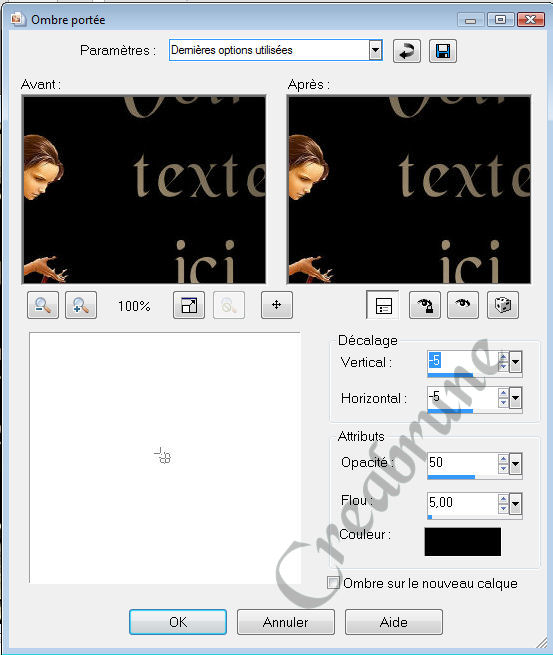Screen dimensions: 553x655
Task: Enable Ombre sur le nouveau calque checkbox
Action: coord(333,583)
